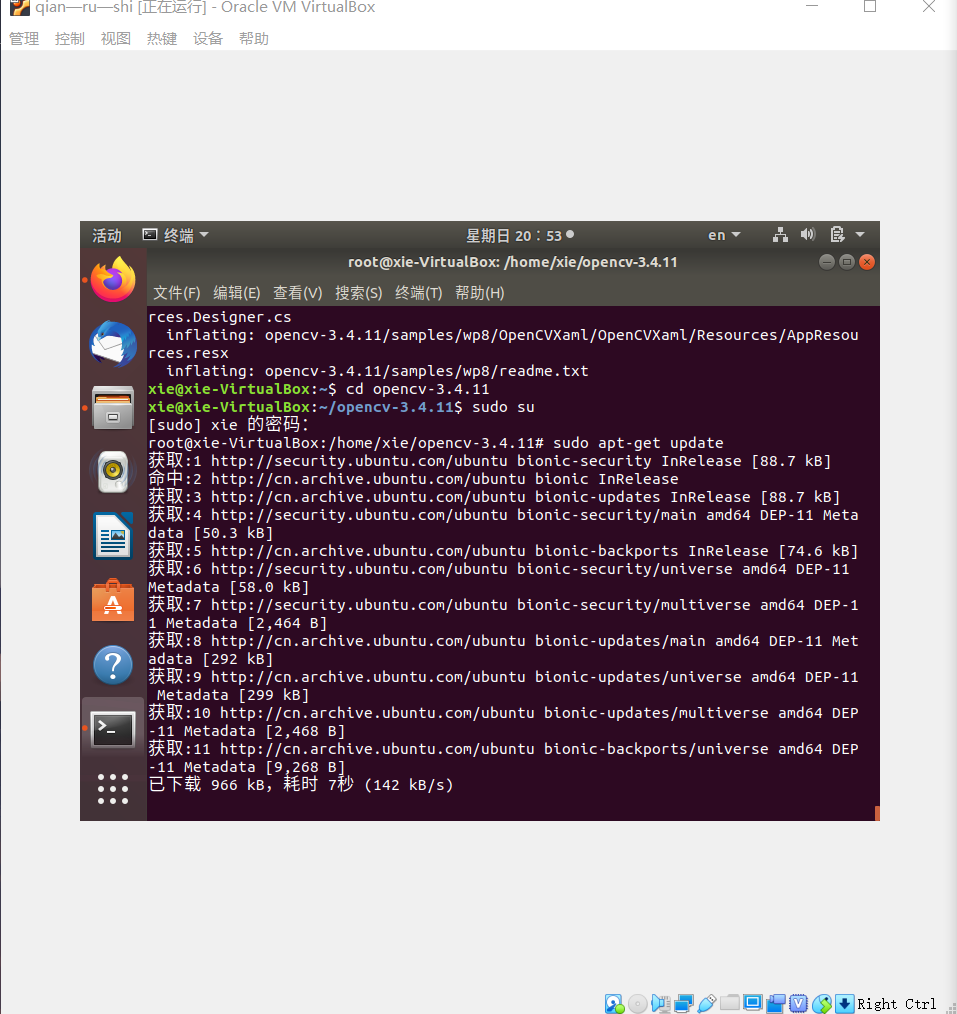Open terminal 查看(V) menu

[x=297, y=293]
